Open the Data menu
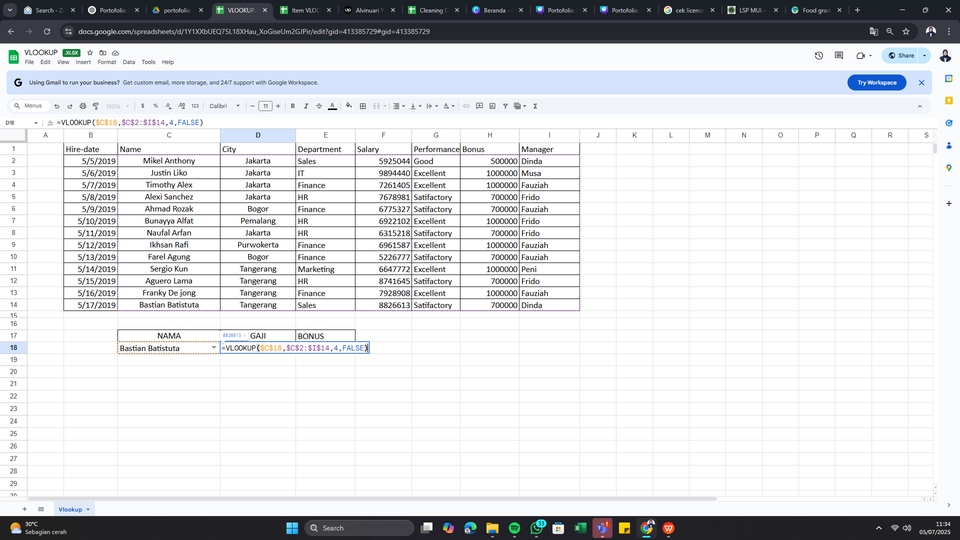This screenshot has height=540, width=960. coord(129,62)
